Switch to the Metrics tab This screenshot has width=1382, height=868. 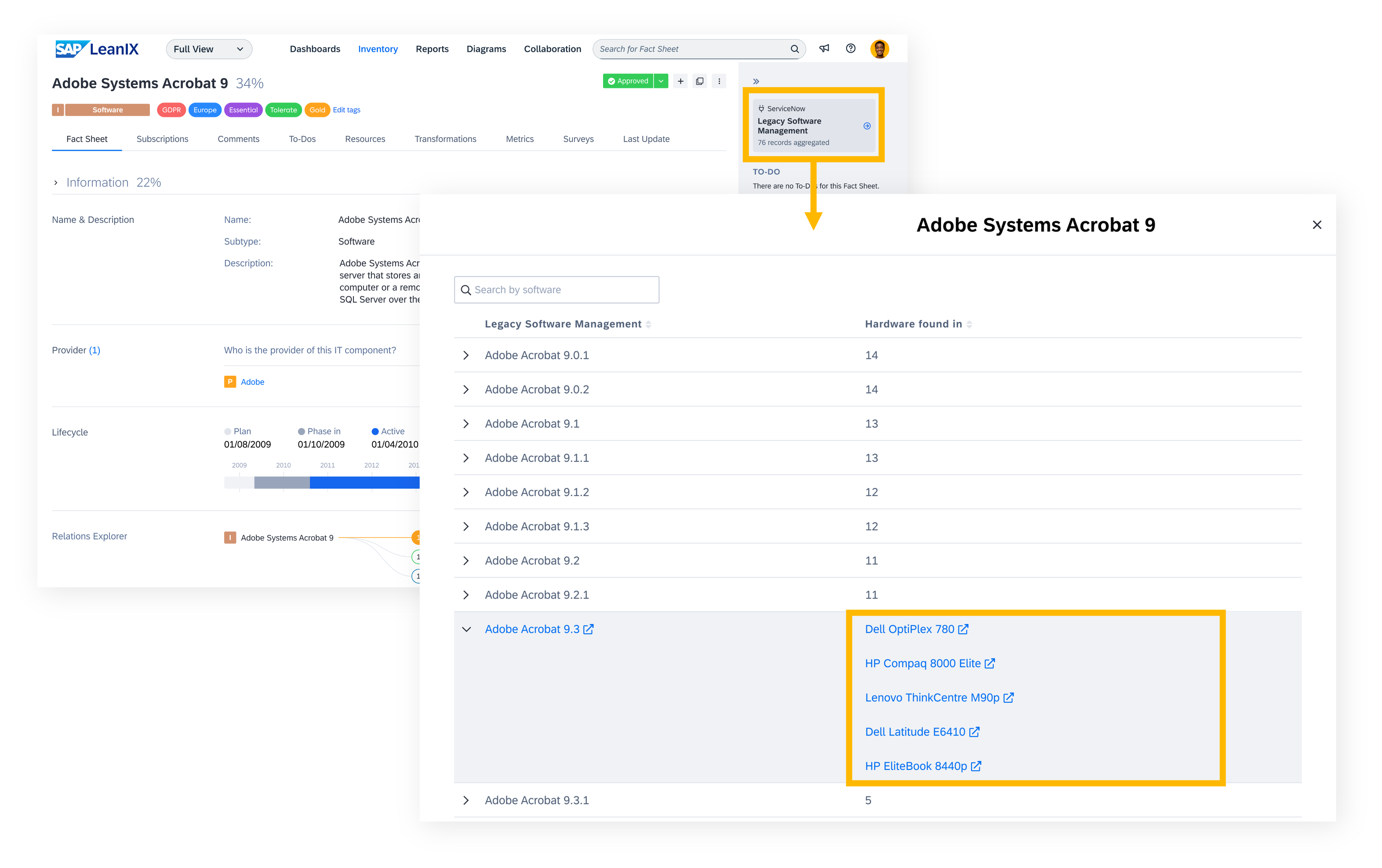(x=520, y=139)
